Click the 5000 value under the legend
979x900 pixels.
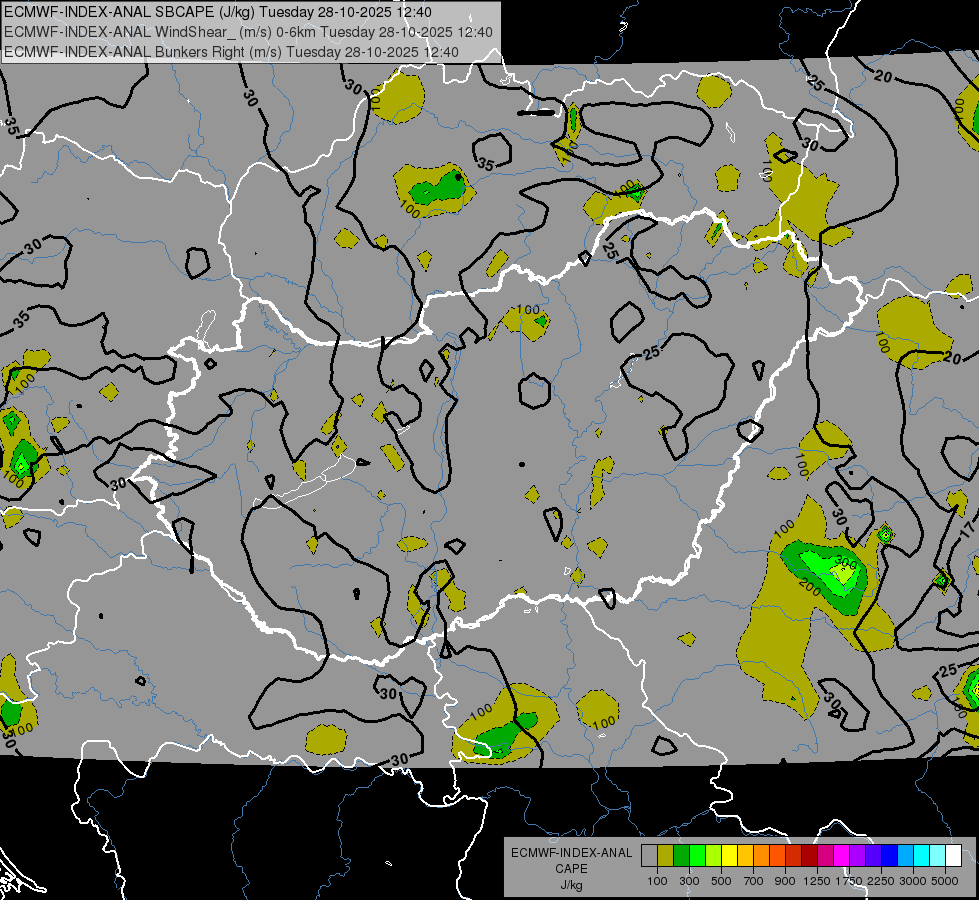tap(945, 881)
